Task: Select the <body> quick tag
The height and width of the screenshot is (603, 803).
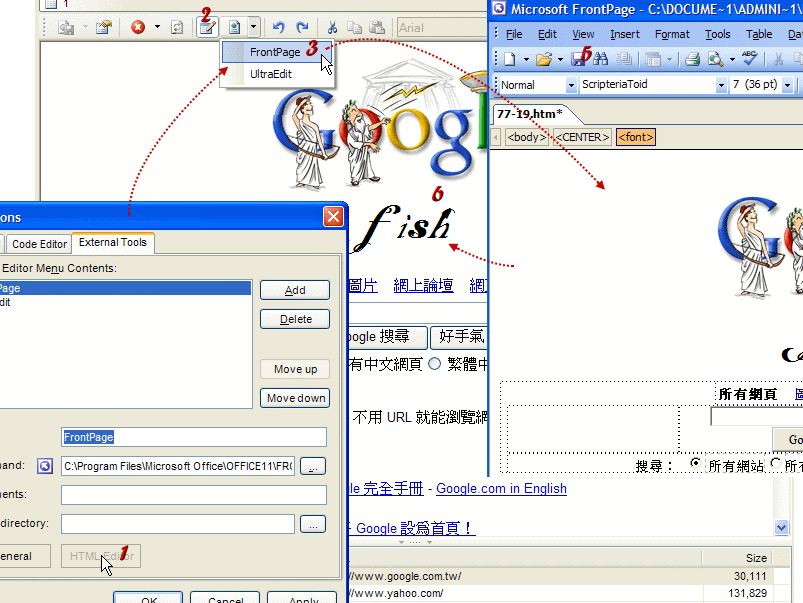Action: [526, 137]
